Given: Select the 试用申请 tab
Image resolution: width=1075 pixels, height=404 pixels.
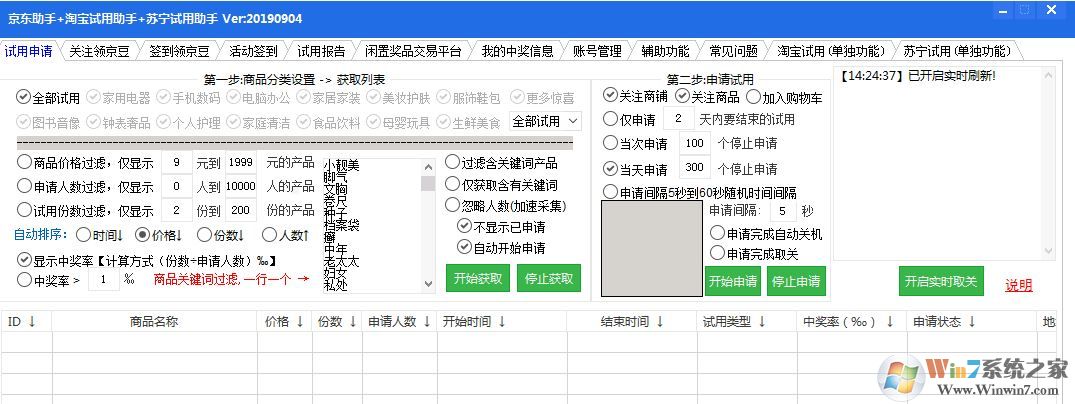Looking at the screenshot, I should (x=29, y=51).
